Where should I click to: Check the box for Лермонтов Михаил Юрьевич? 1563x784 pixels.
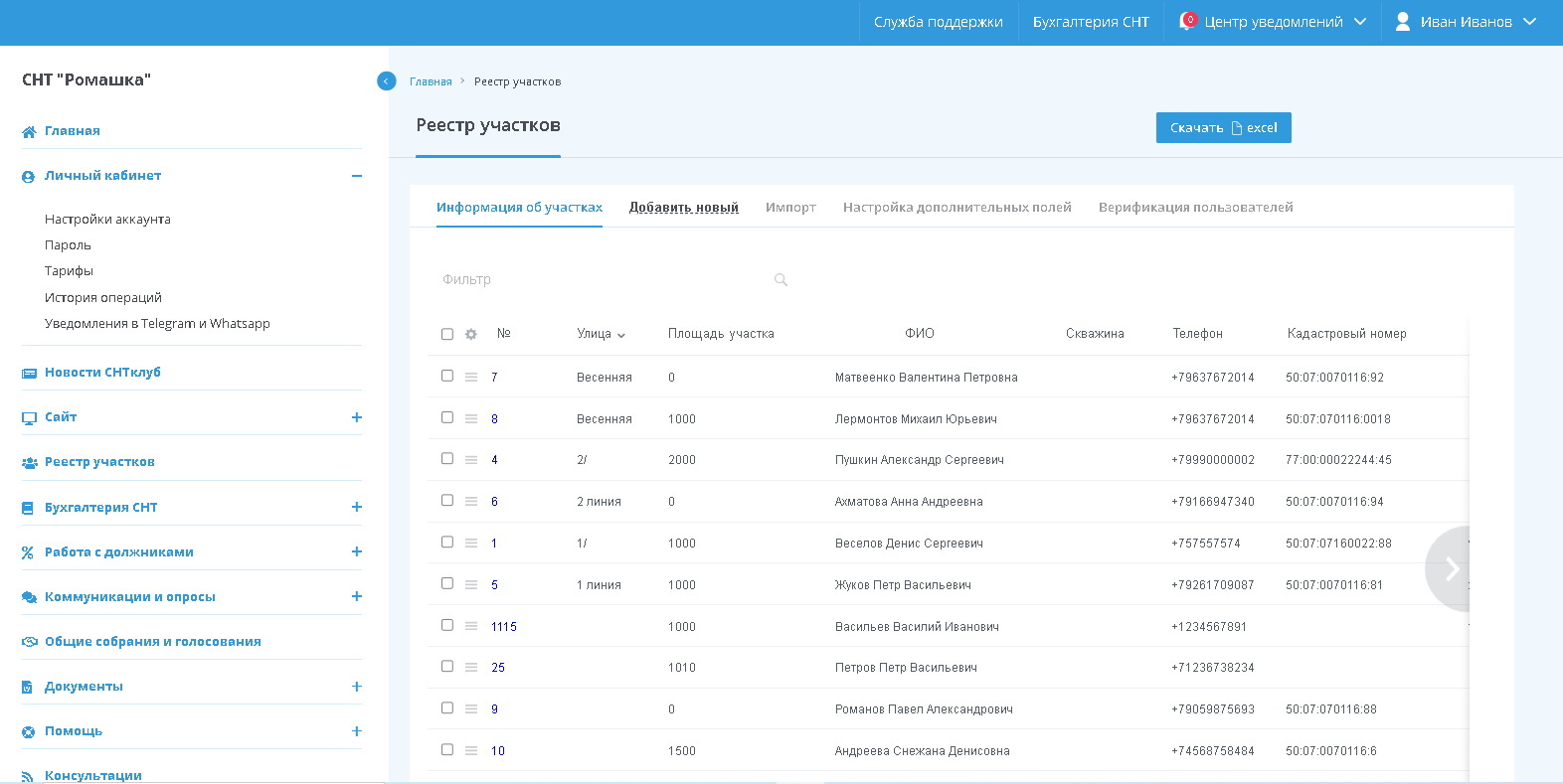pyautogui.click(x=447, y=417)
